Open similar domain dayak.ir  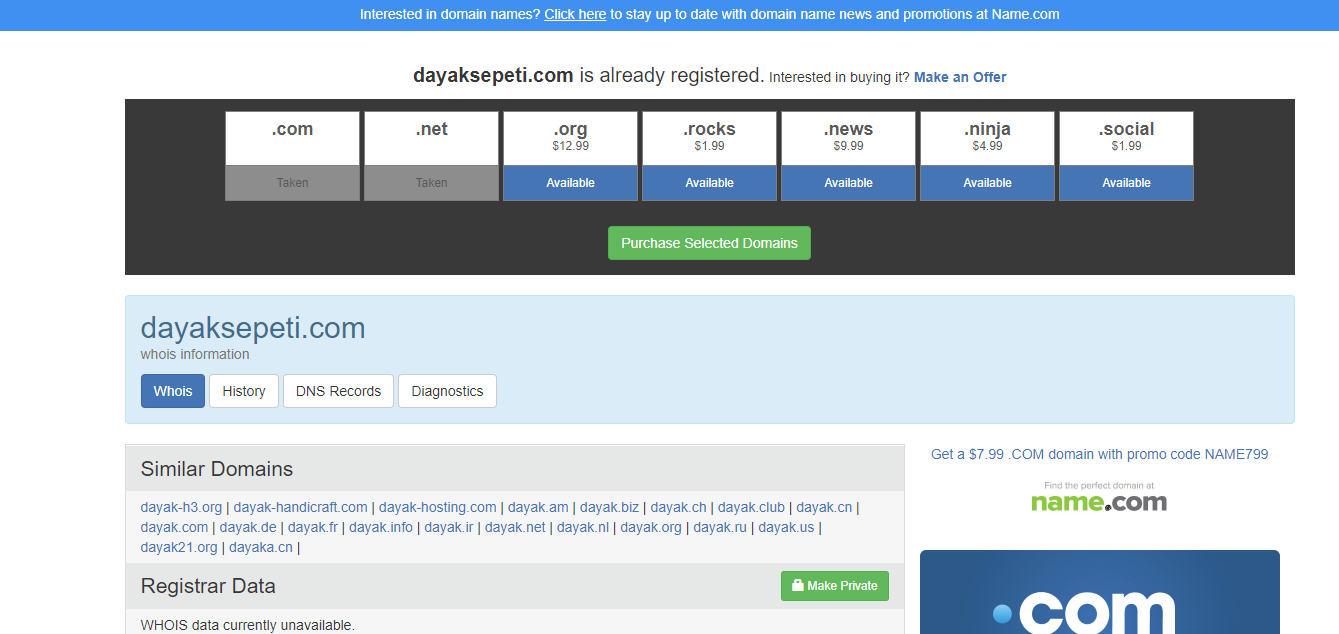(x=449, y=527)
